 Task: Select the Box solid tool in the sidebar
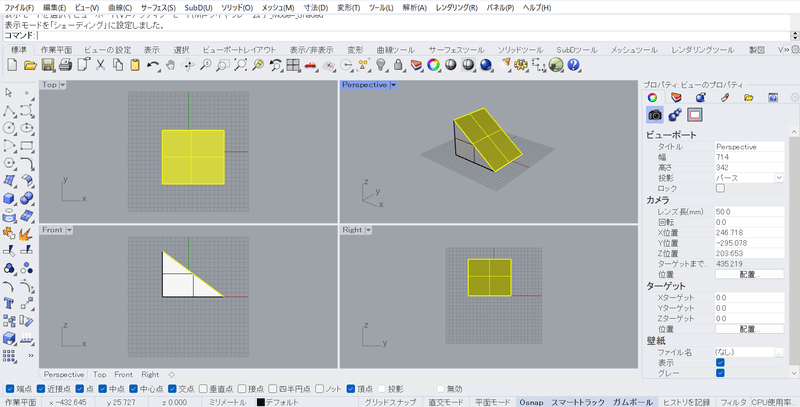pos(9,198)
